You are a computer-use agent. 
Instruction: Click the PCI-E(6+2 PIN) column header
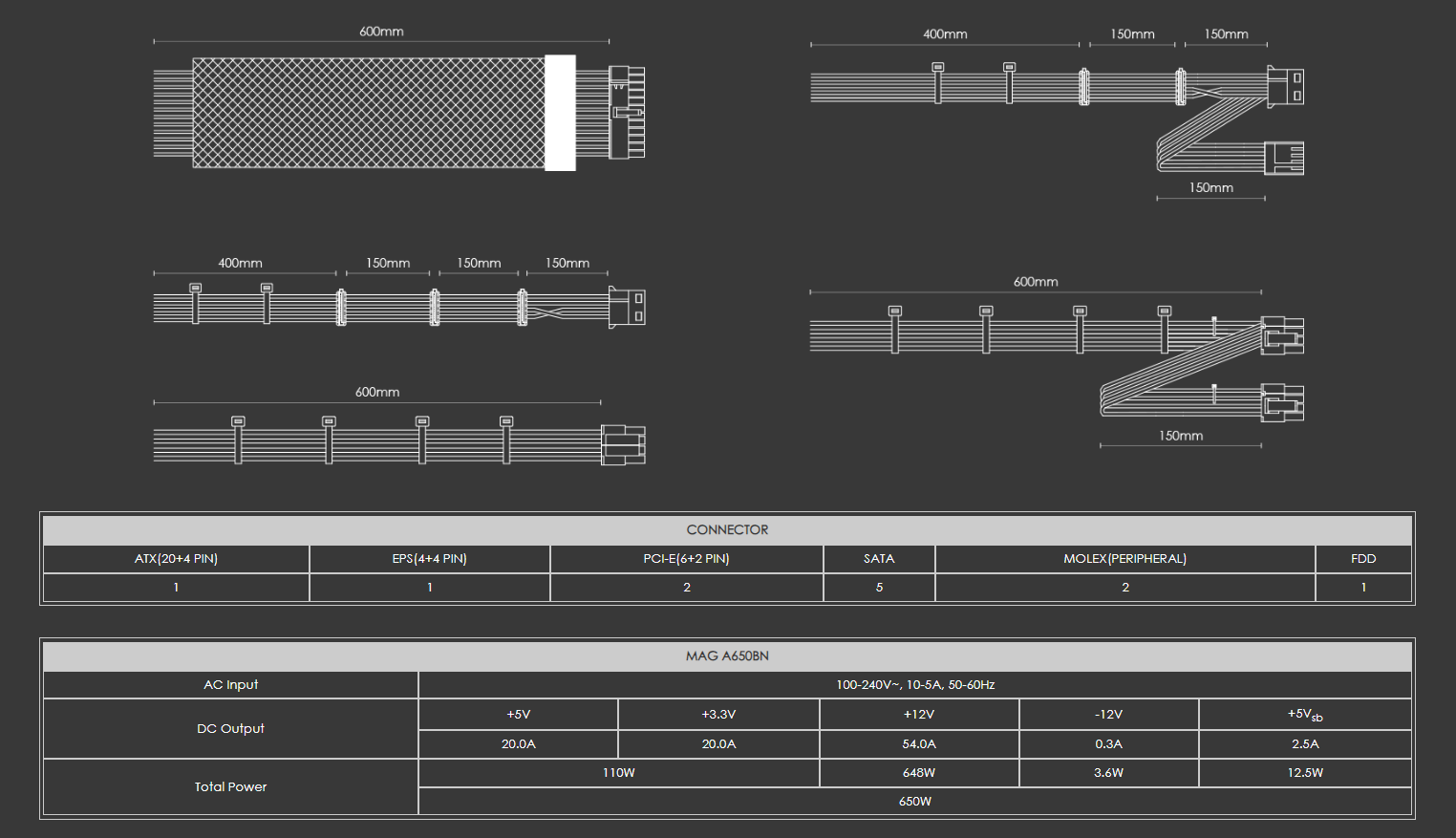[x=686, y=559]
